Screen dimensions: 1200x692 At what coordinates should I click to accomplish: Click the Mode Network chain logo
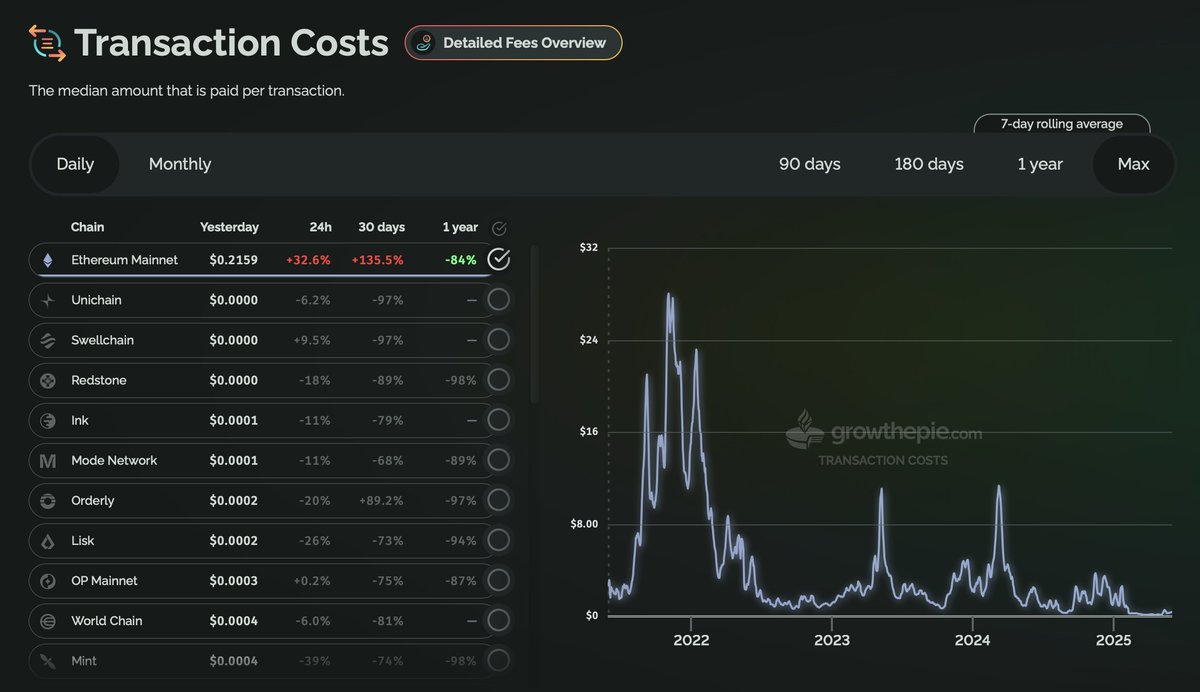point(47,460)
